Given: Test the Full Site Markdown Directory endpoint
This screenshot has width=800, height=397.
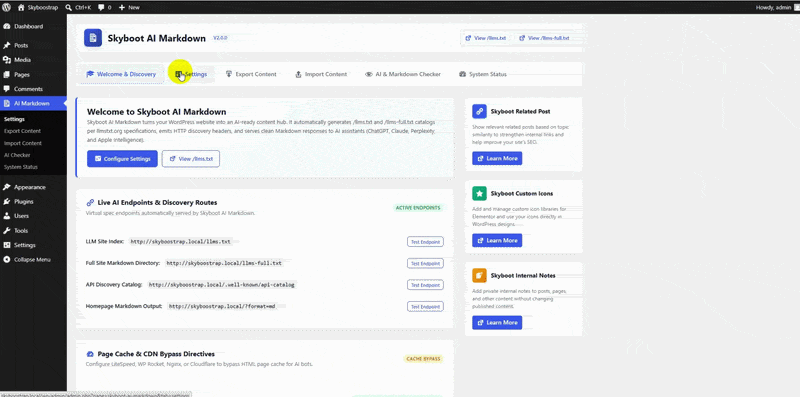Looking at the screenshot, I should [x=425, y=263].
